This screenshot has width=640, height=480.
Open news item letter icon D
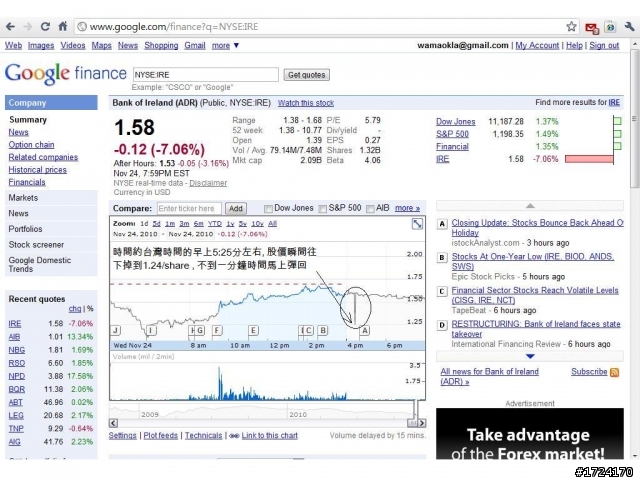coord(442,325)
